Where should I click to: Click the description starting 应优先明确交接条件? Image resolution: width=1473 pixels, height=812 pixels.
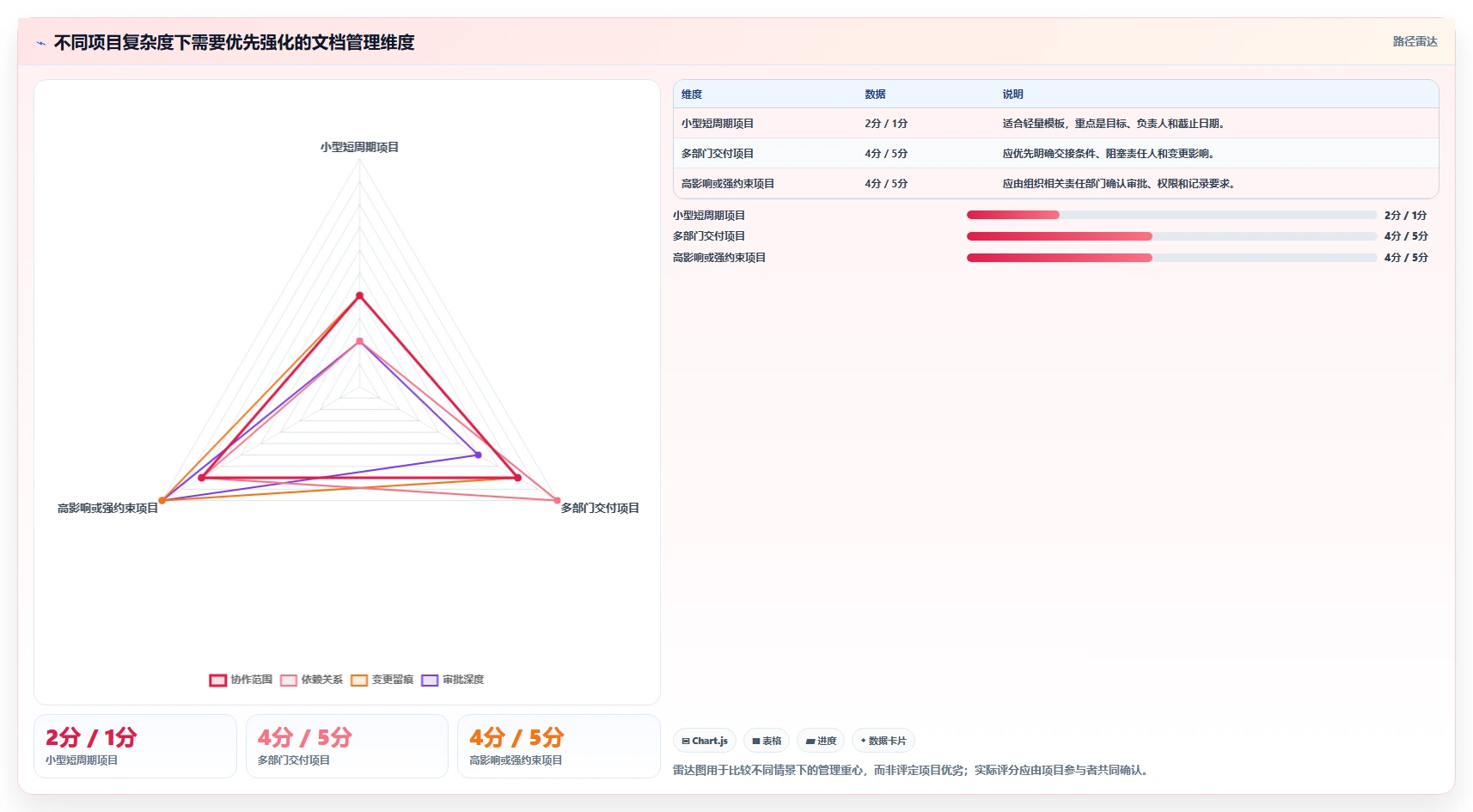coord(1110,154)
